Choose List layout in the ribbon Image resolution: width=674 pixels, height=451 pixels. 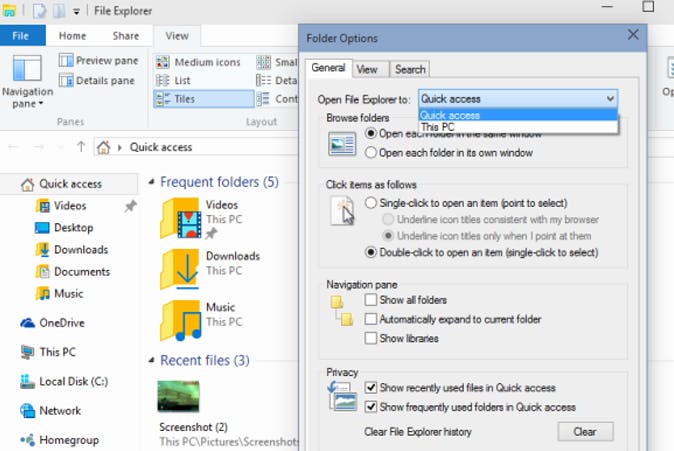(x=173, y=80)
